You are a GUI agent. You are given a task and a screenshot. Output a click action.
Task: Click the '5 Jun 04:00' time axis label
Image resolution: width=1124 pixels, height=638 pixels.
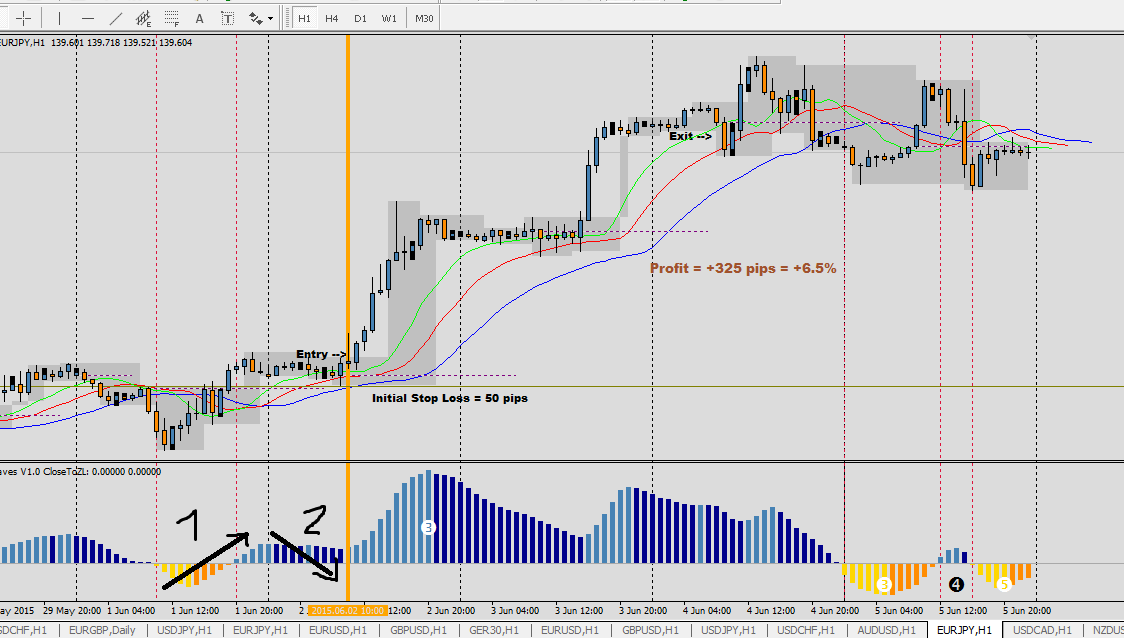(899, 611)
